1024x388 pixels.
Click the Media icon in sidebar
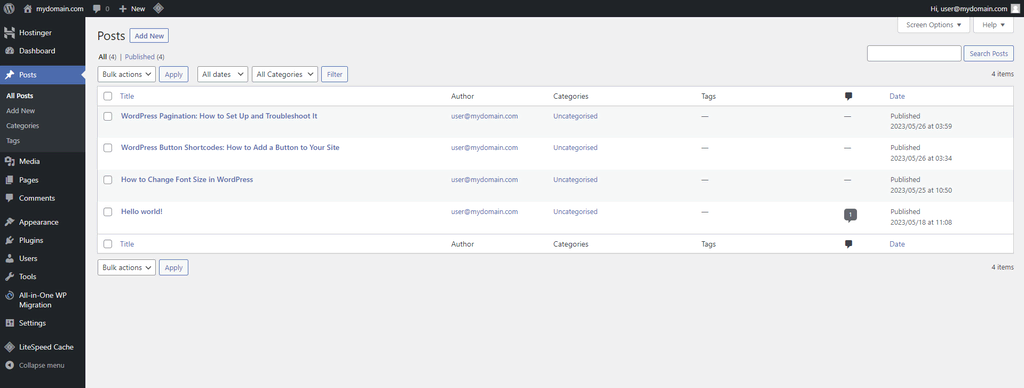(9, 161)
